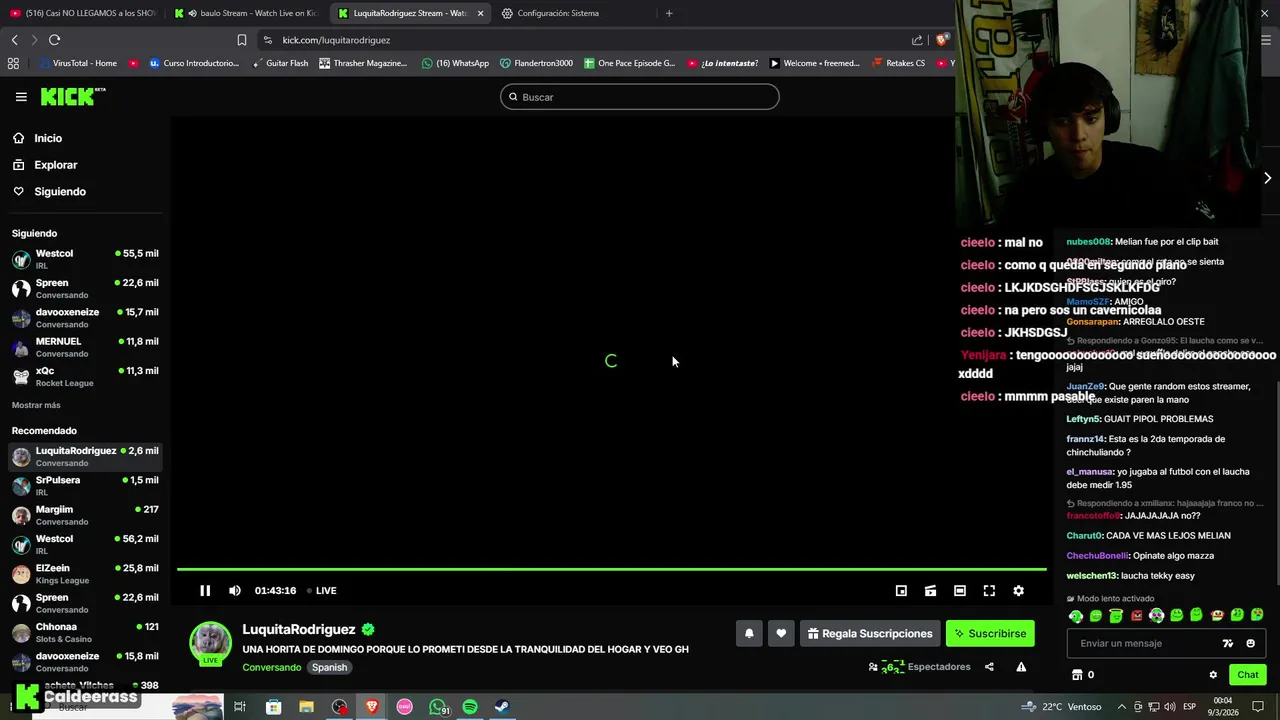1280x720 pixels.
Task: Bookmark this page in the address bar
Action: pyautogui.click(x=241, y=40)
